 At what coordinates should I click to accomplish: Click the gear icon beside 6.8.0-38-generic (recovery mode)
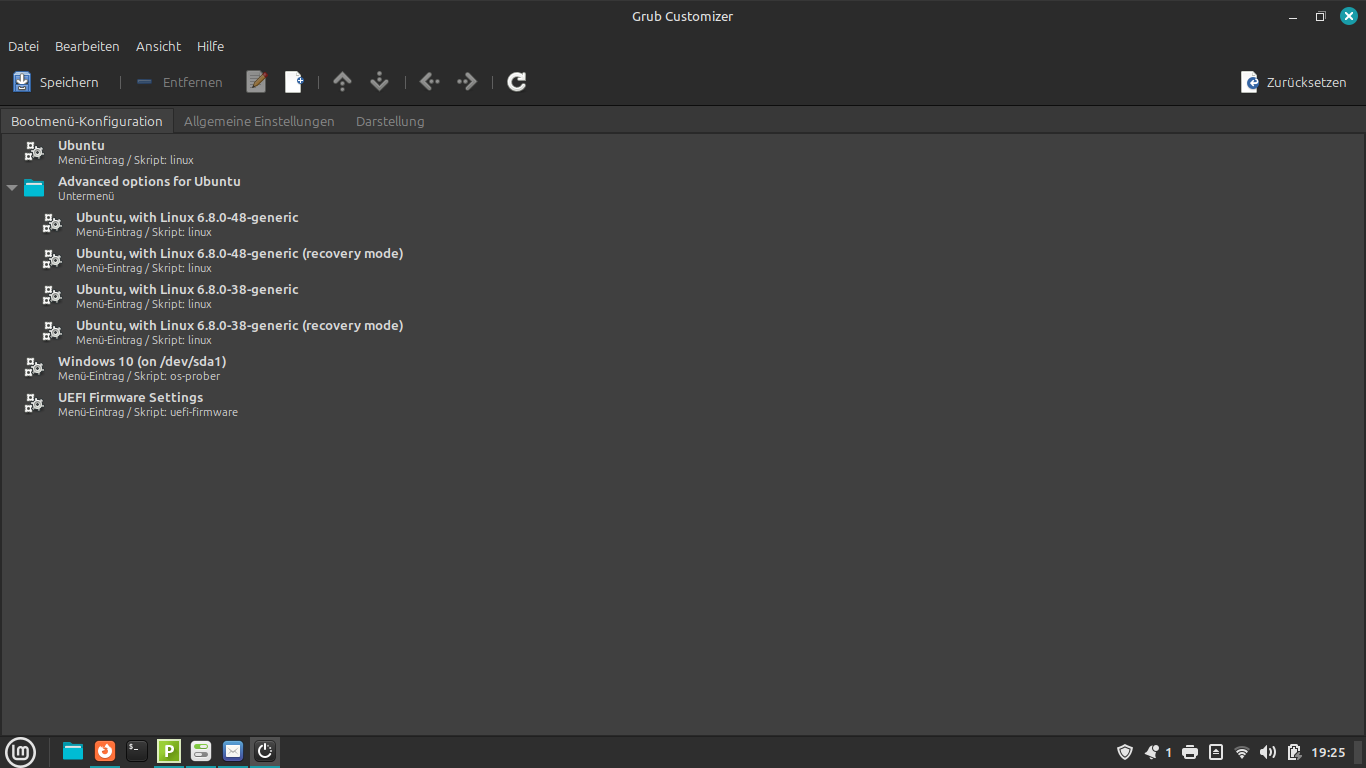(52, 332)
